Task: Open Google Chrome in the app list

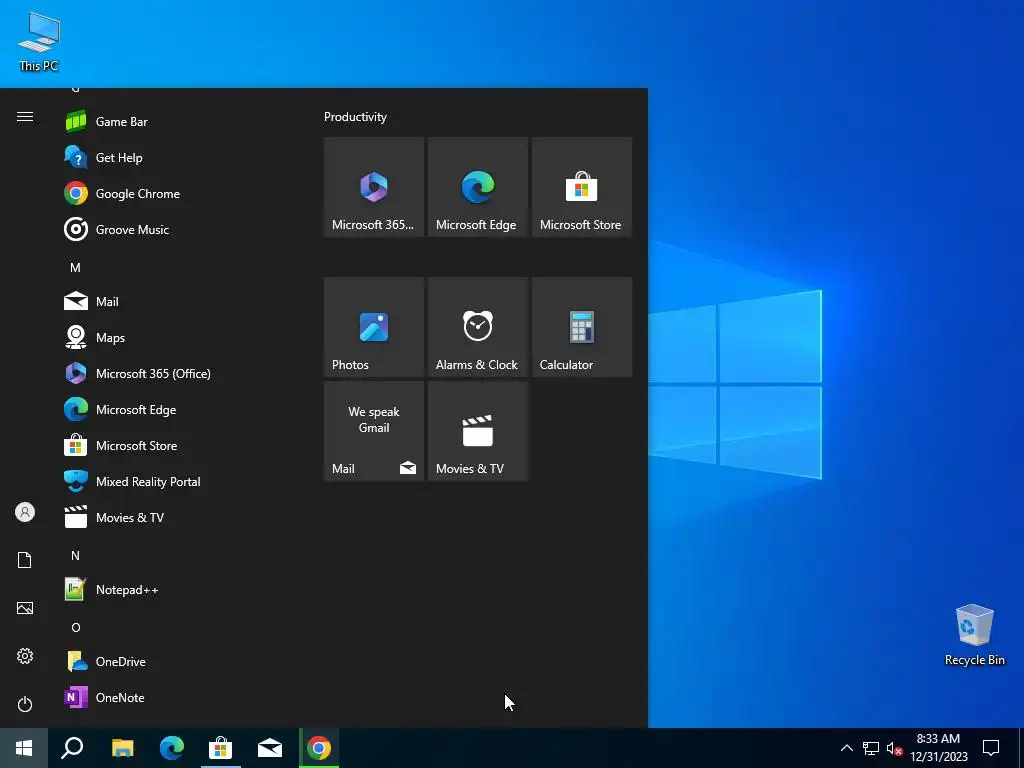Action: point(176,193)
